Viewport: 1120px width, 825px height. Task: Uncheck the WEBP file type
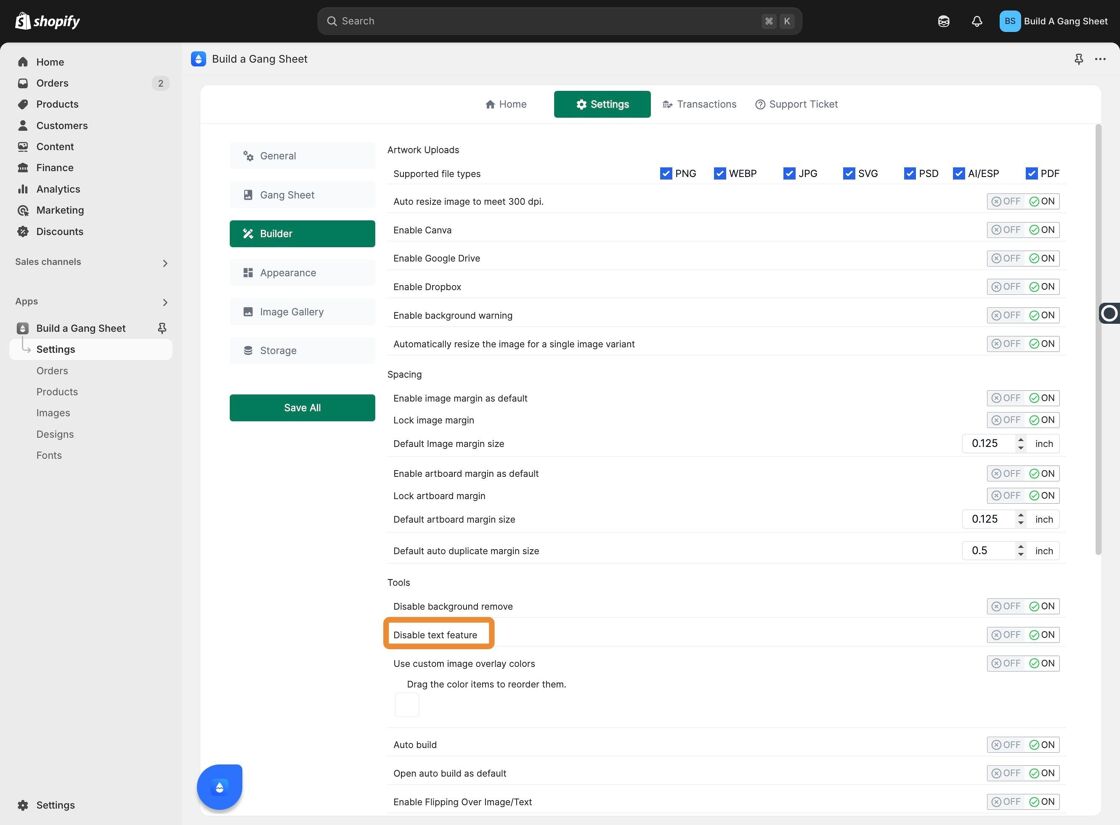[x=720, y=174]
